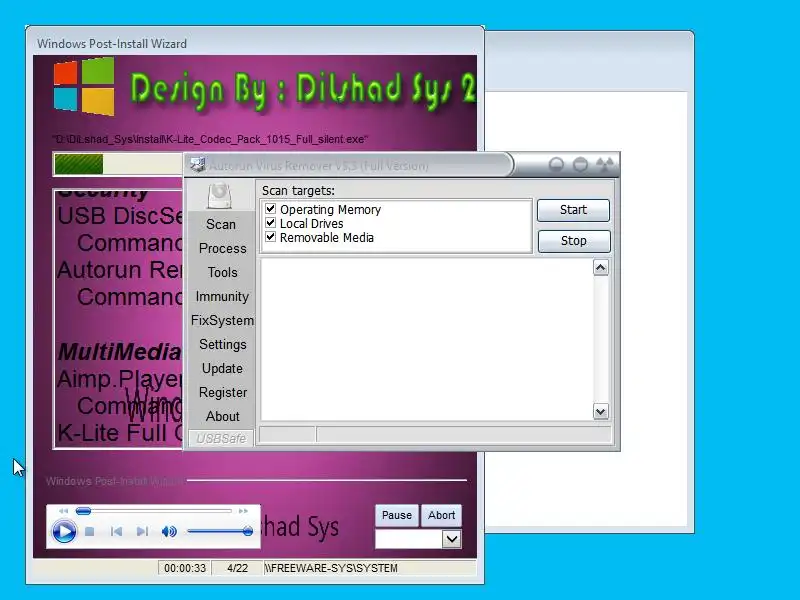Open the Update section

(x=222, y=368)
